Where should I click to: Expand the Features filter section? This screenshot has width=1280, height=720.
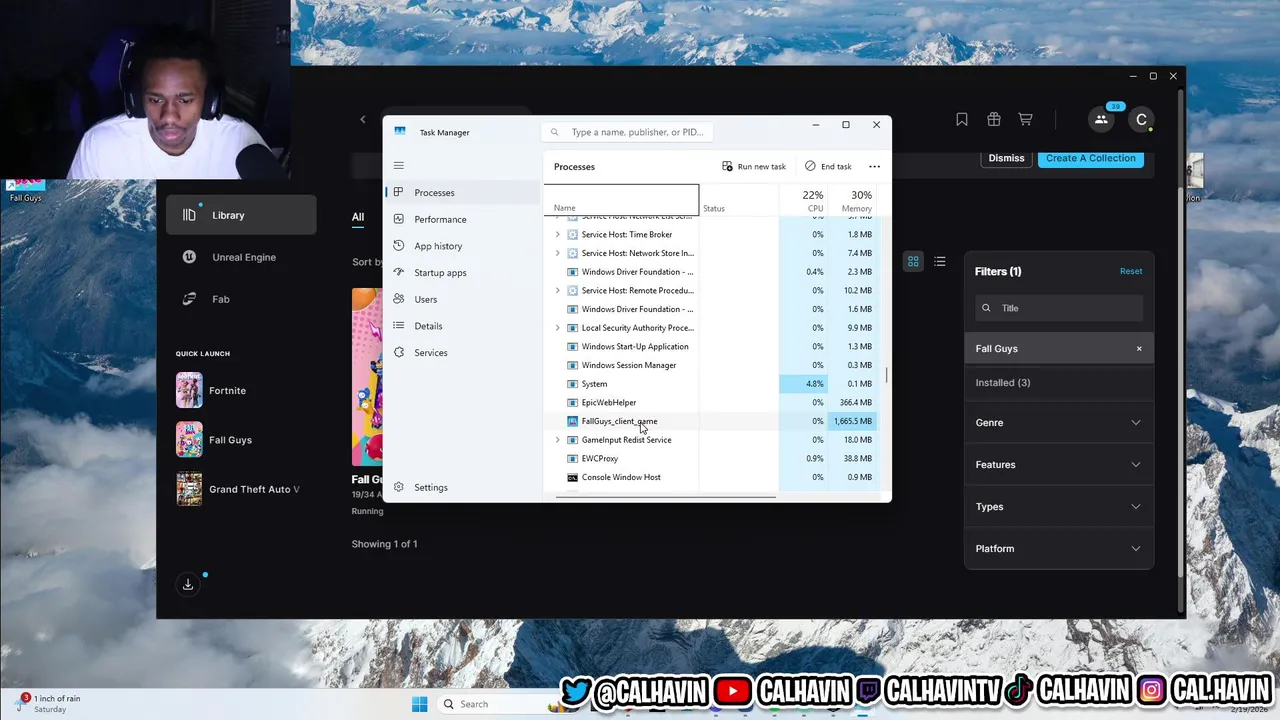tap(1059, 465)
